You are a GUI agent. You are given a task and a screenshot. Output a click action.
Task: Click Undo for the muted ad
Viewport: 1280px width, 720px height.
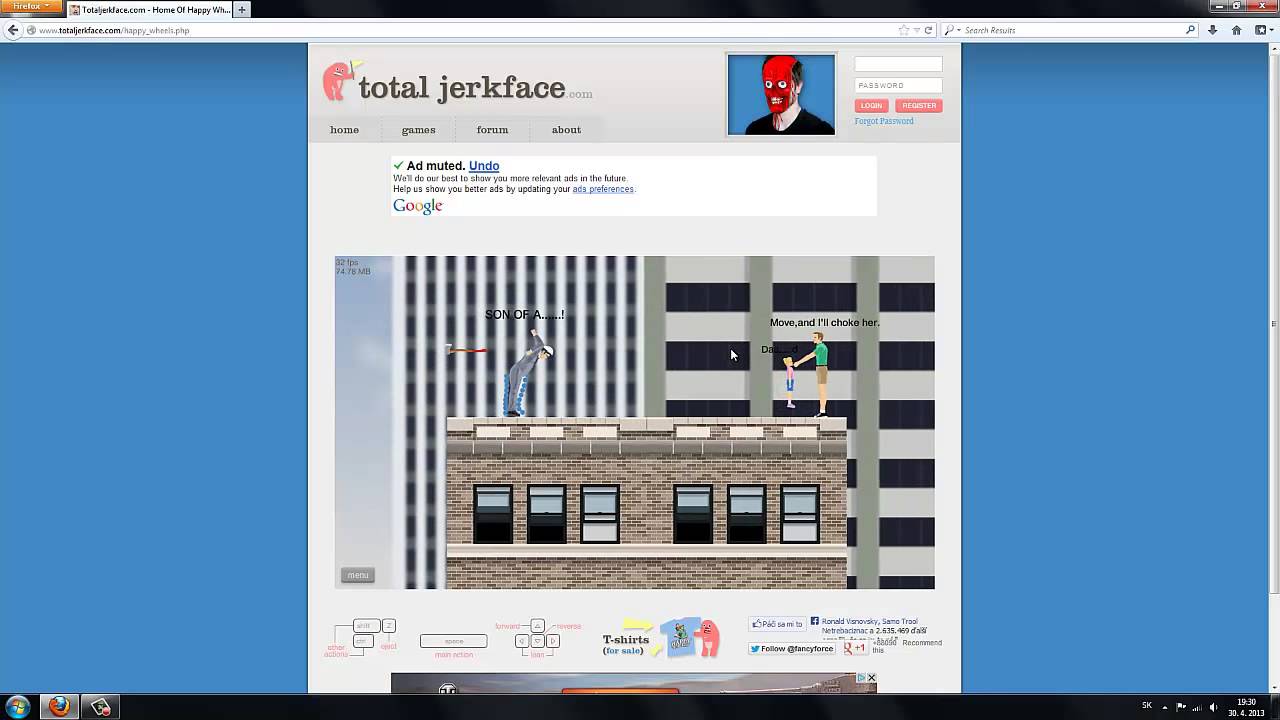click(484, 166)
